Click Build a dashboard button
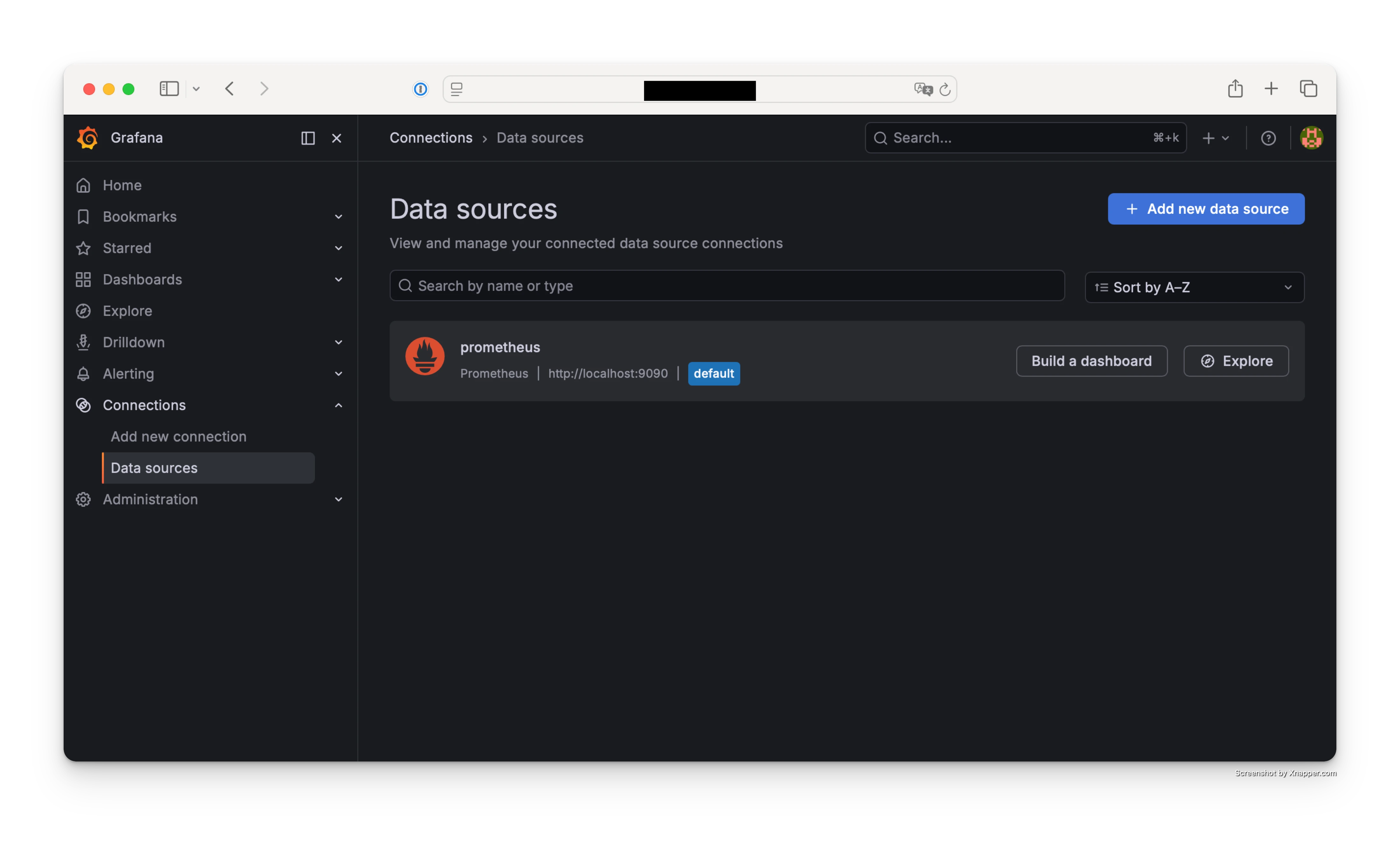1400x841 pixels. tap(1092, 361)
